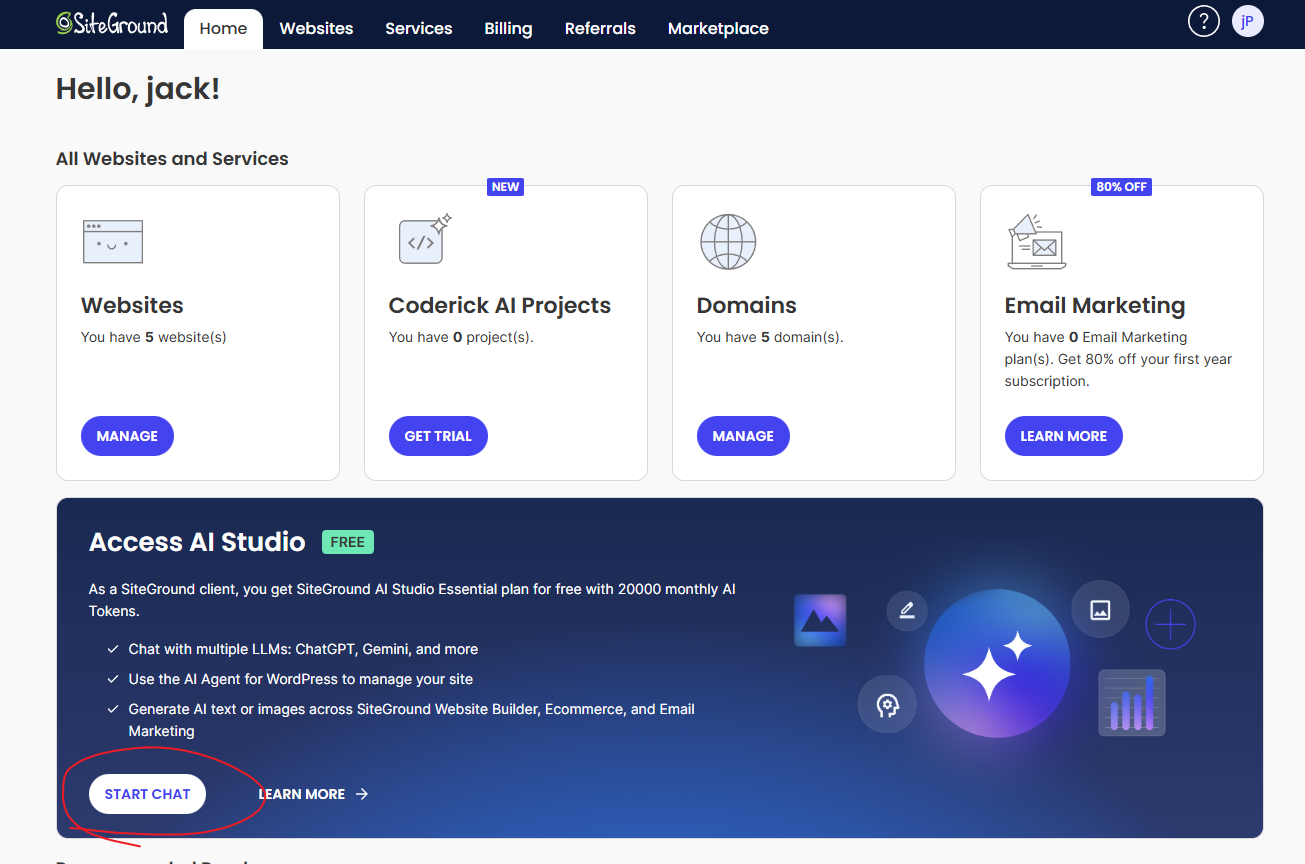Open the help question mark icon

click(1203, 21)
